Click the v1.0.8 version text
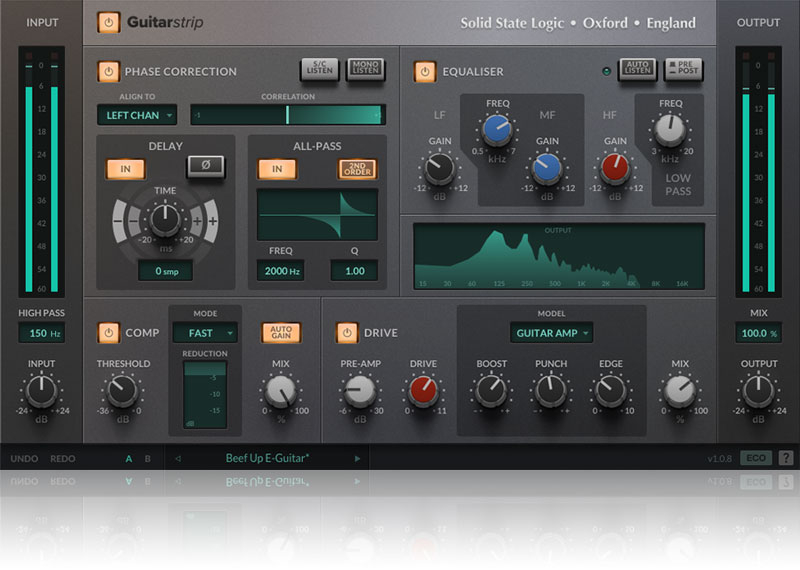Image resolution: width=800 pixels, height=570 pixels. coord(720,459)
